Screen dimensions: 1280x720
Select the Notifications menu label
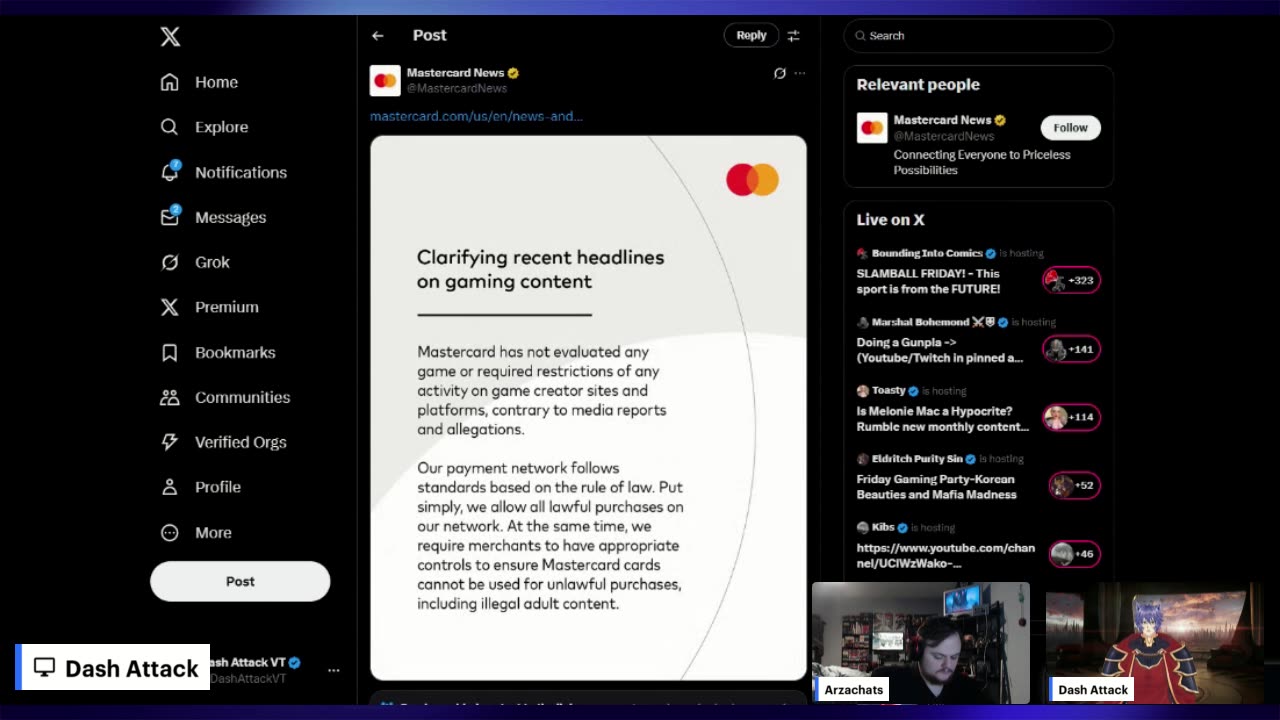241,172
